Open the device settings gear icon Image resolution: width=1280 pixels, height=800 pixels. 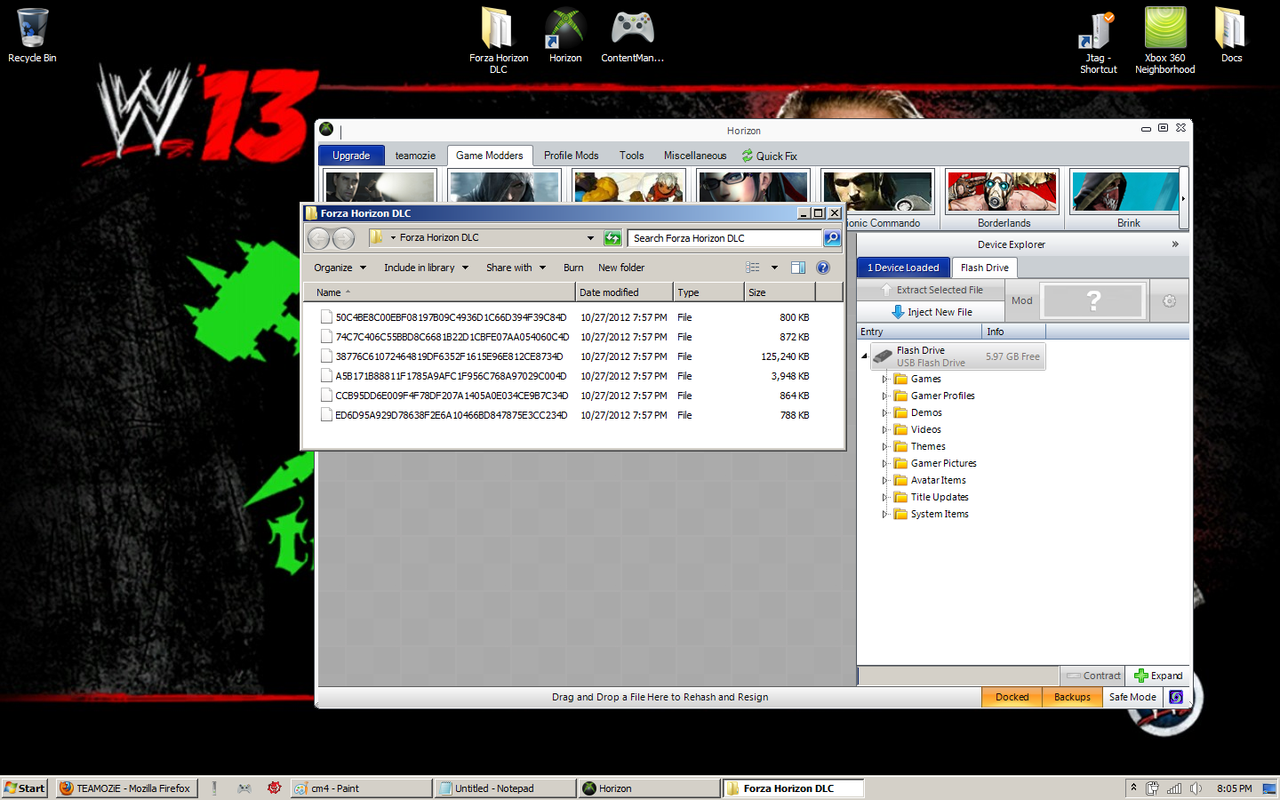pyautogui.click(x=1169, y=300)
